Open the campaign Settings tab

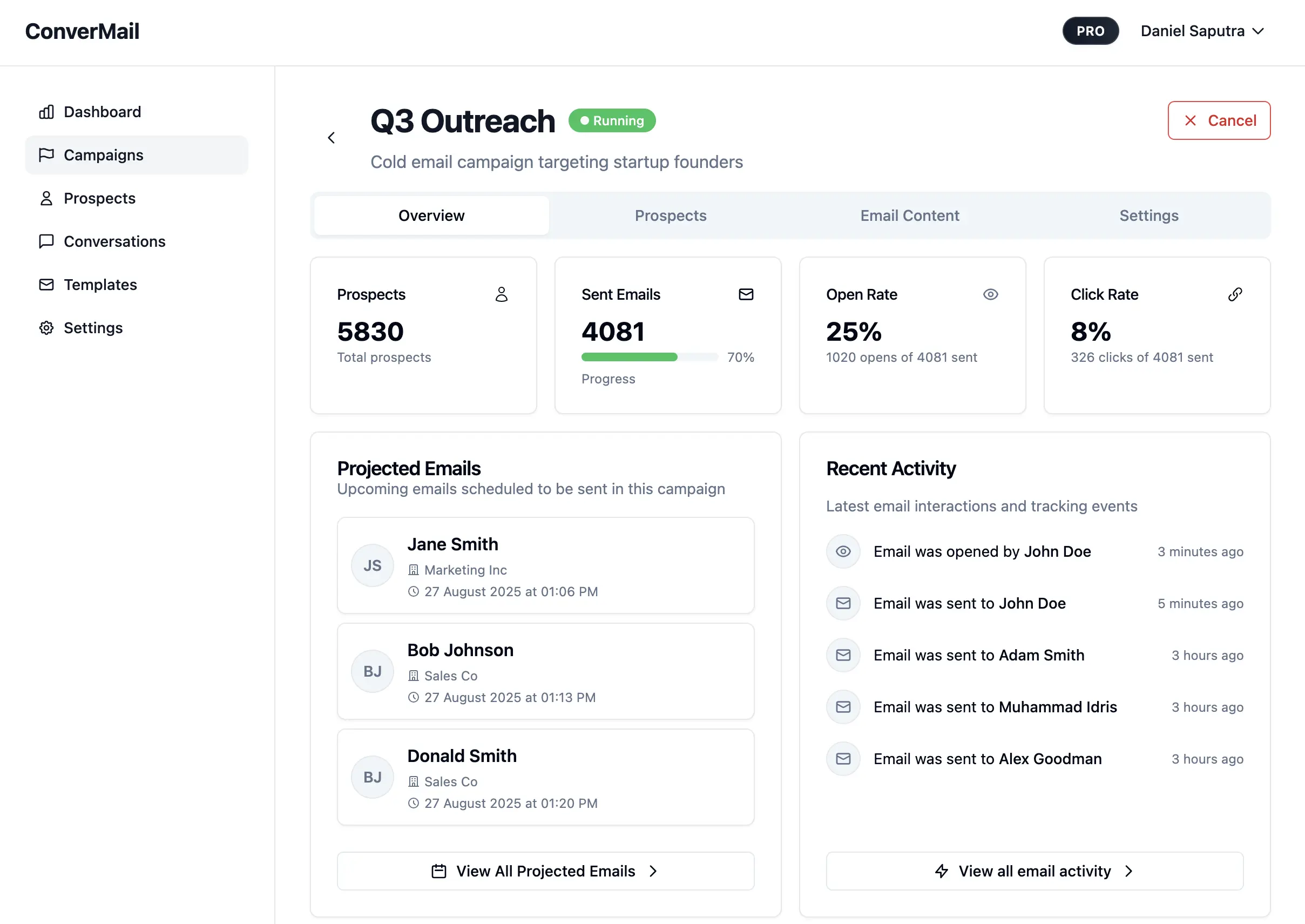click(1148, 215)
